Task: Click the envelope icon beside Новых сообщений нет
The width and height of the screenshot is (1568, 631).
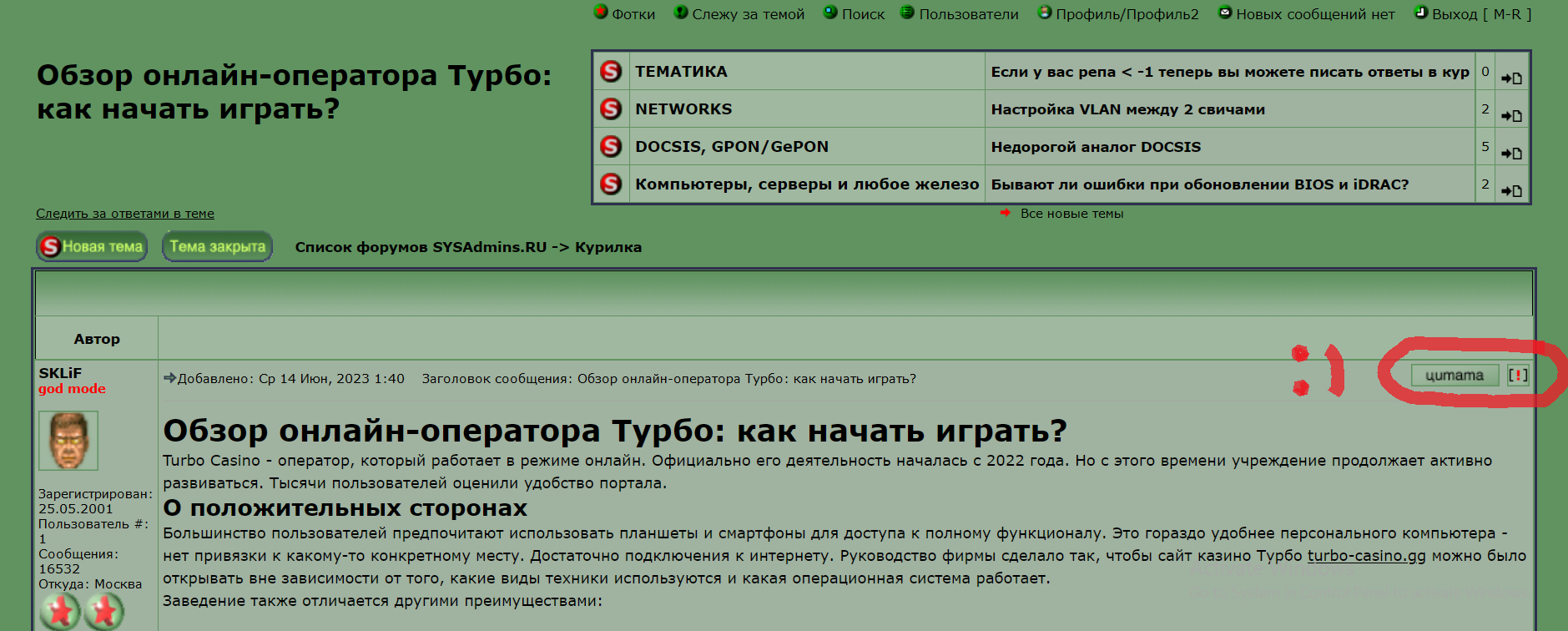Action: tap(1225, 12)
